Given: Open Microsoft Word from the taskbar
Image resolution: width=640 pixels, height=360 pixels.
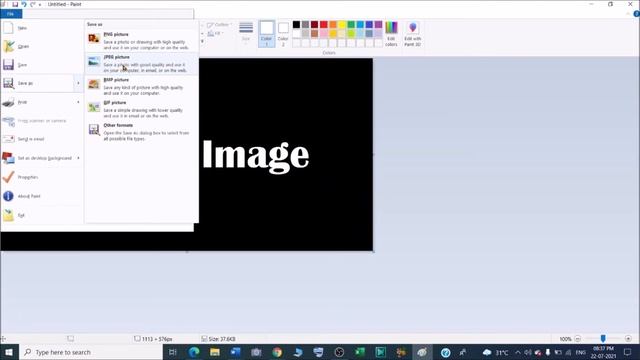Looking at the screenshot, I should click(236, 352).
